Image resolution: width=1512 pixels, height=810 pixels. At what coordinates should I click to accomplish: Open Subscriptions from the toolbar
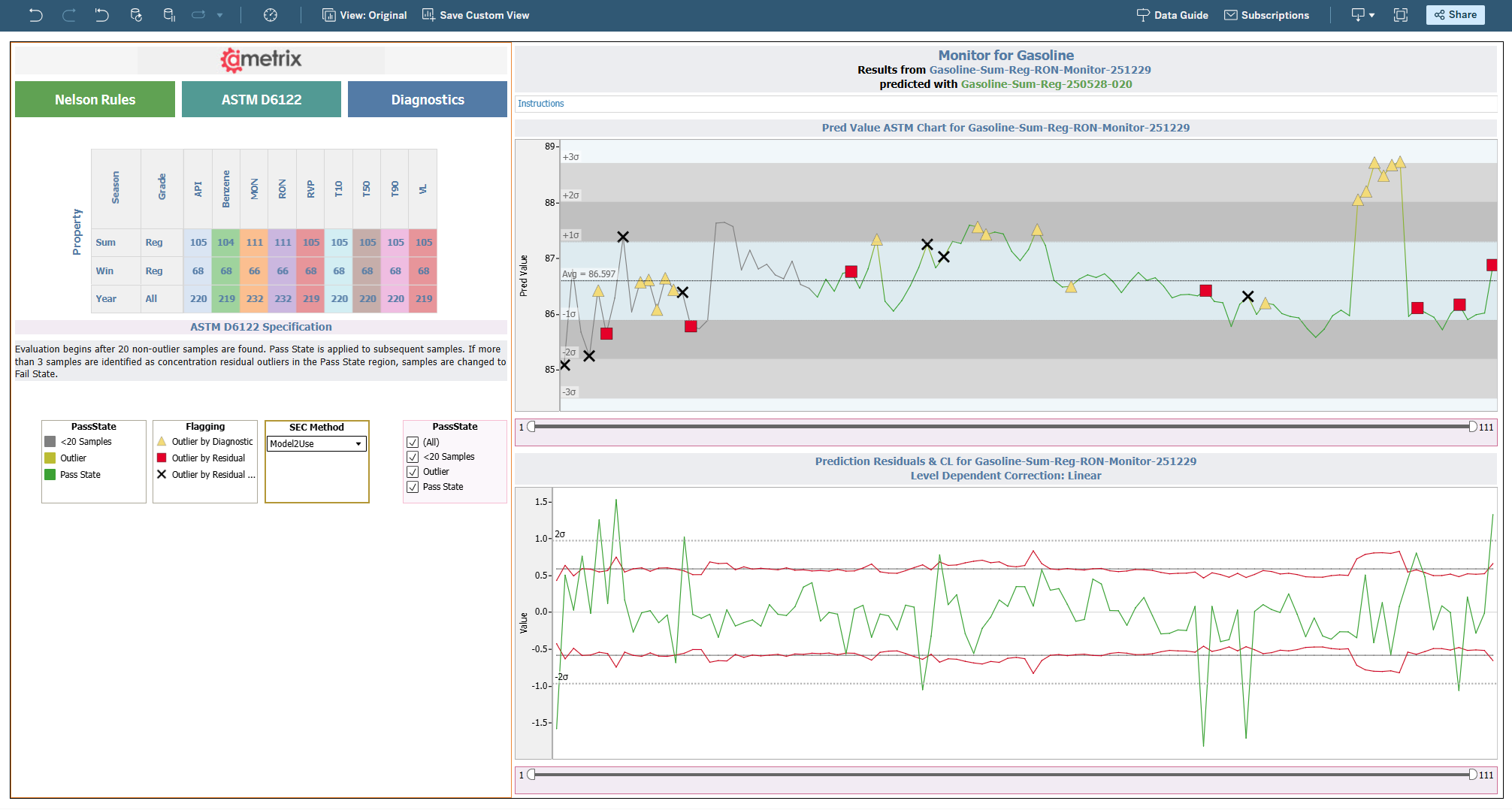tap(1266, 15)
